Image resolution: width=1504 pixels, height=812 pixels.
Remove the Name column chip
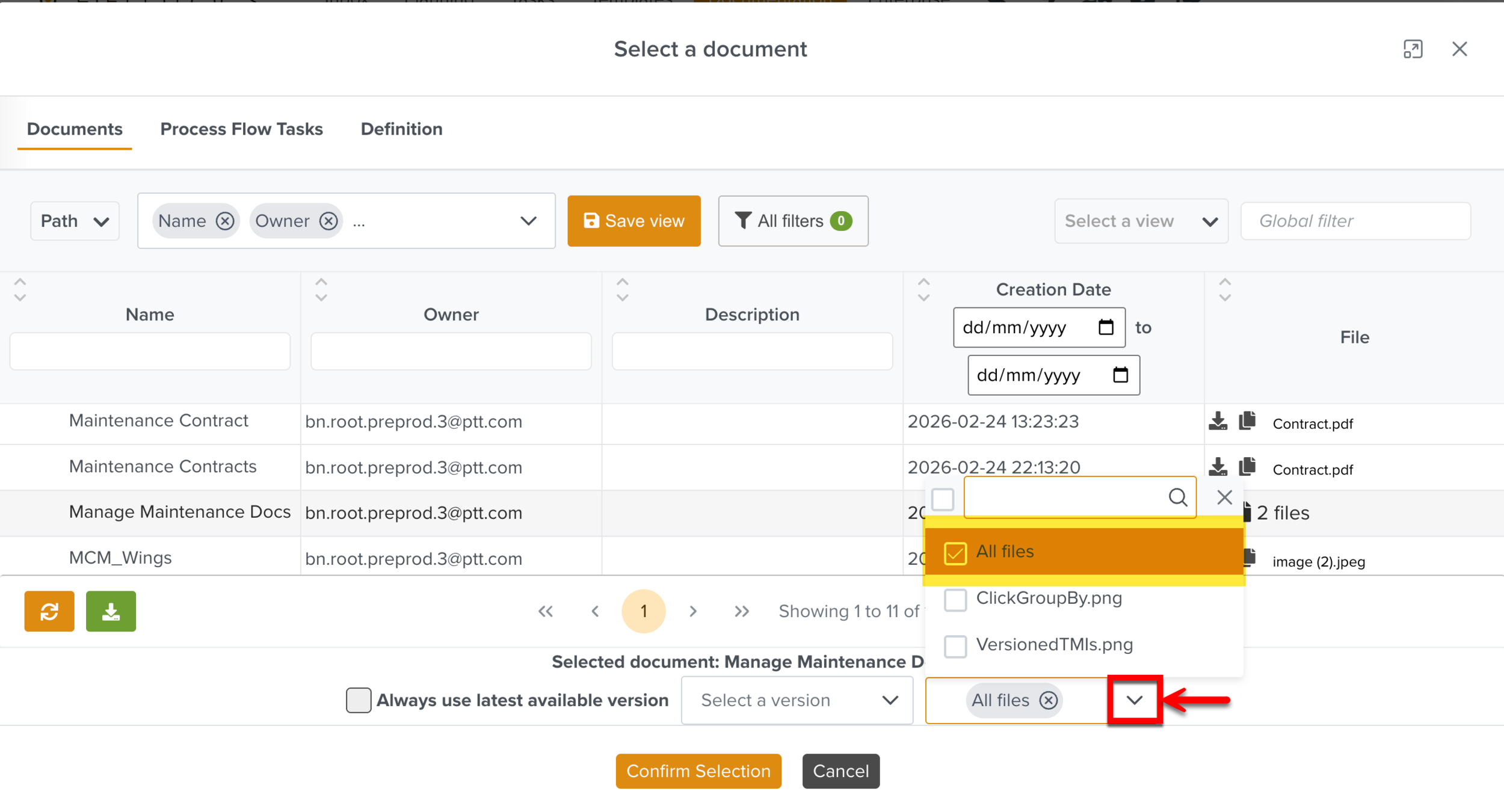point(225,221)
